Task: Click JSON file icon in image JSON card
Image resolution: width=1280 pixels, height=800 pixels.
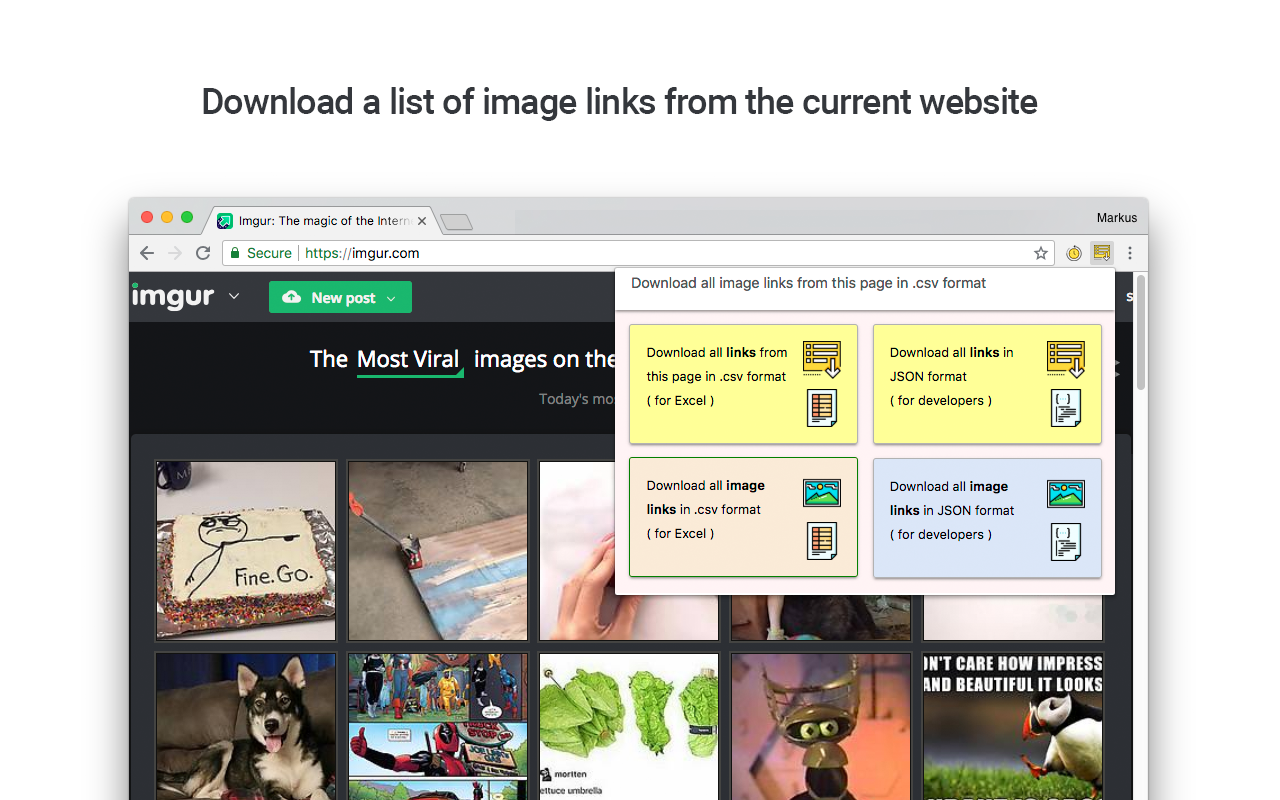Action: click(1066, 541)
